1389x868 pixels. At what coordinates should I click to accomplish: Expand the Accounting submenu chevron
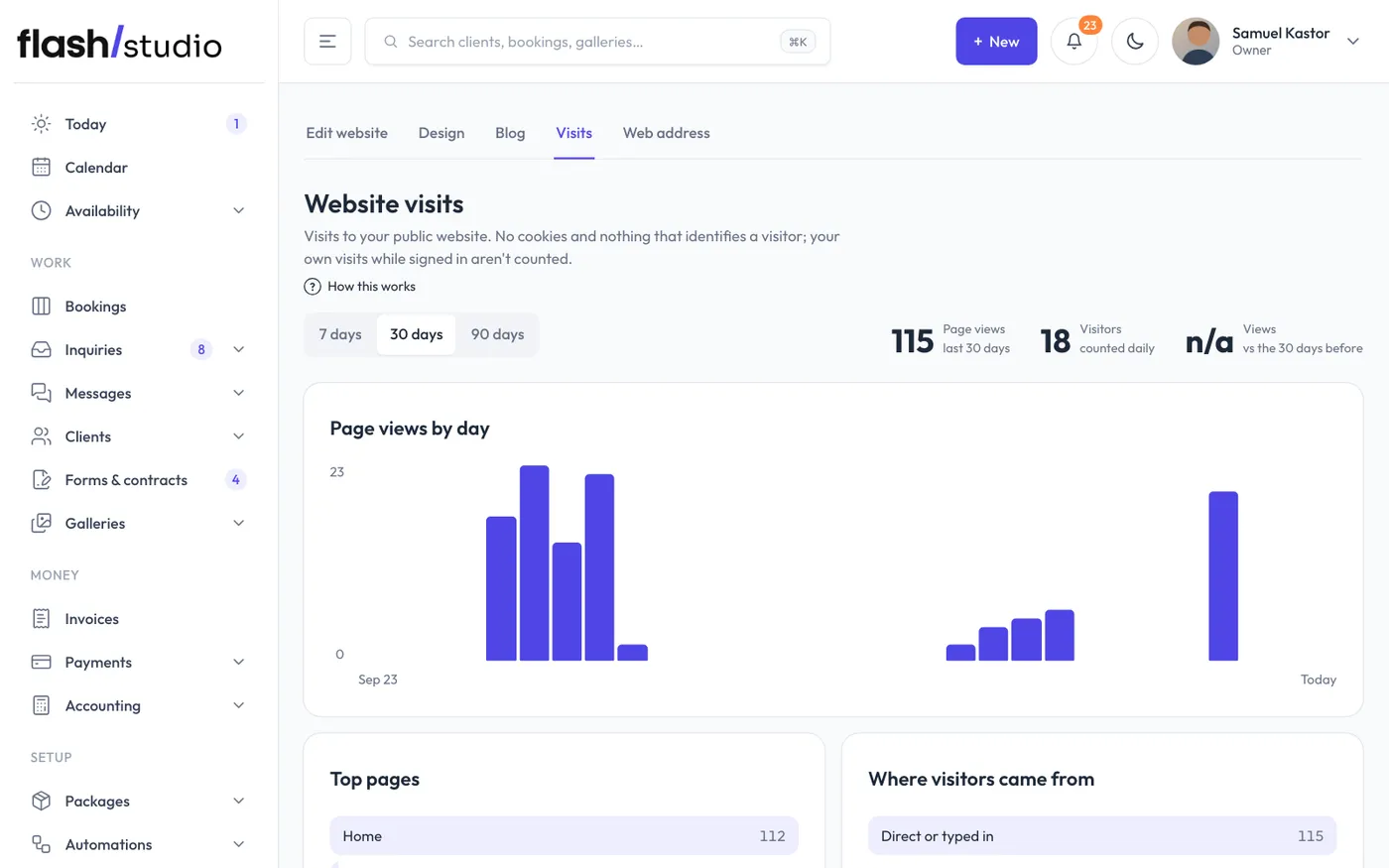coord(238,705)
